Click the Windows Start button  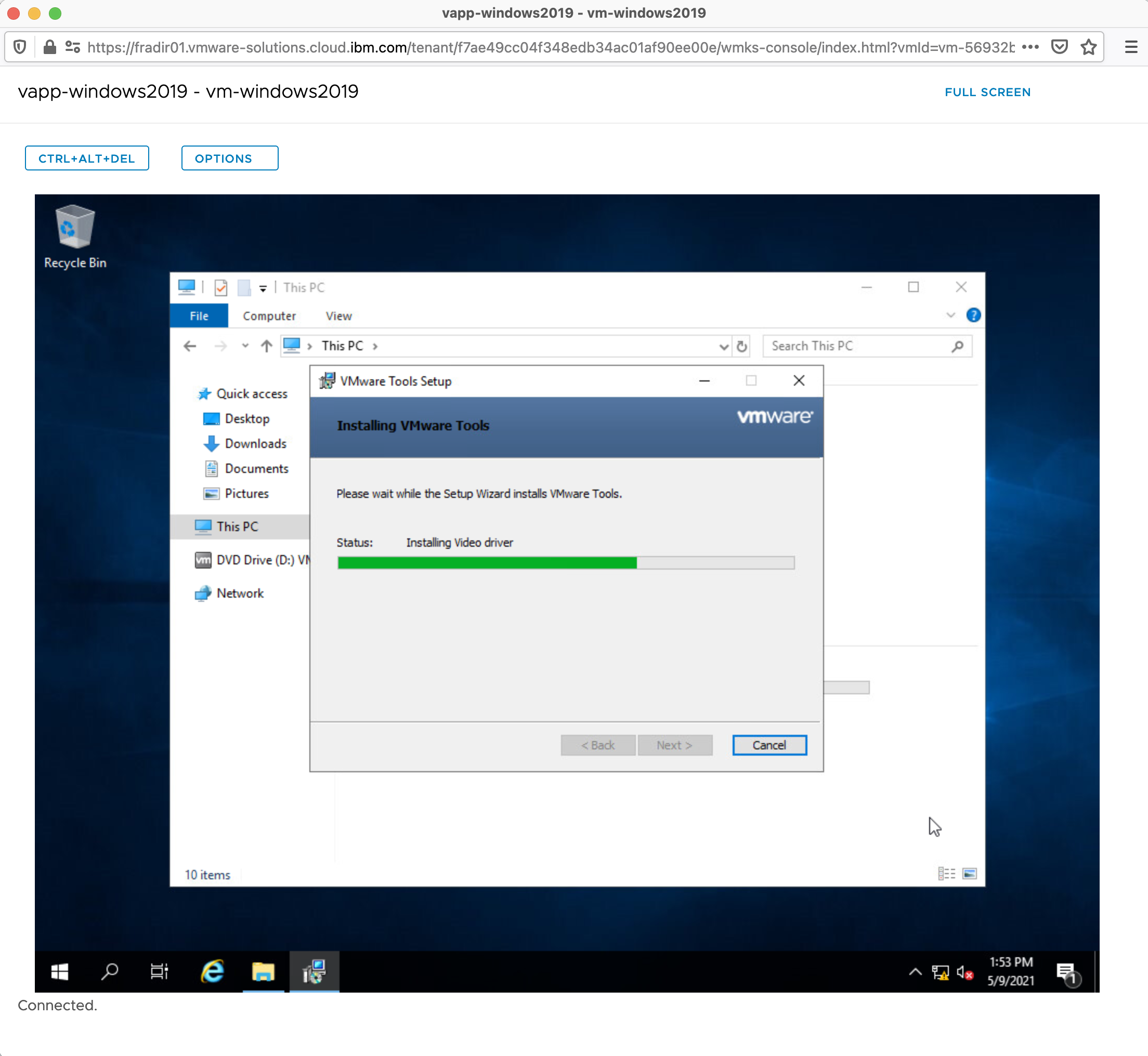(x=60, y=971)
